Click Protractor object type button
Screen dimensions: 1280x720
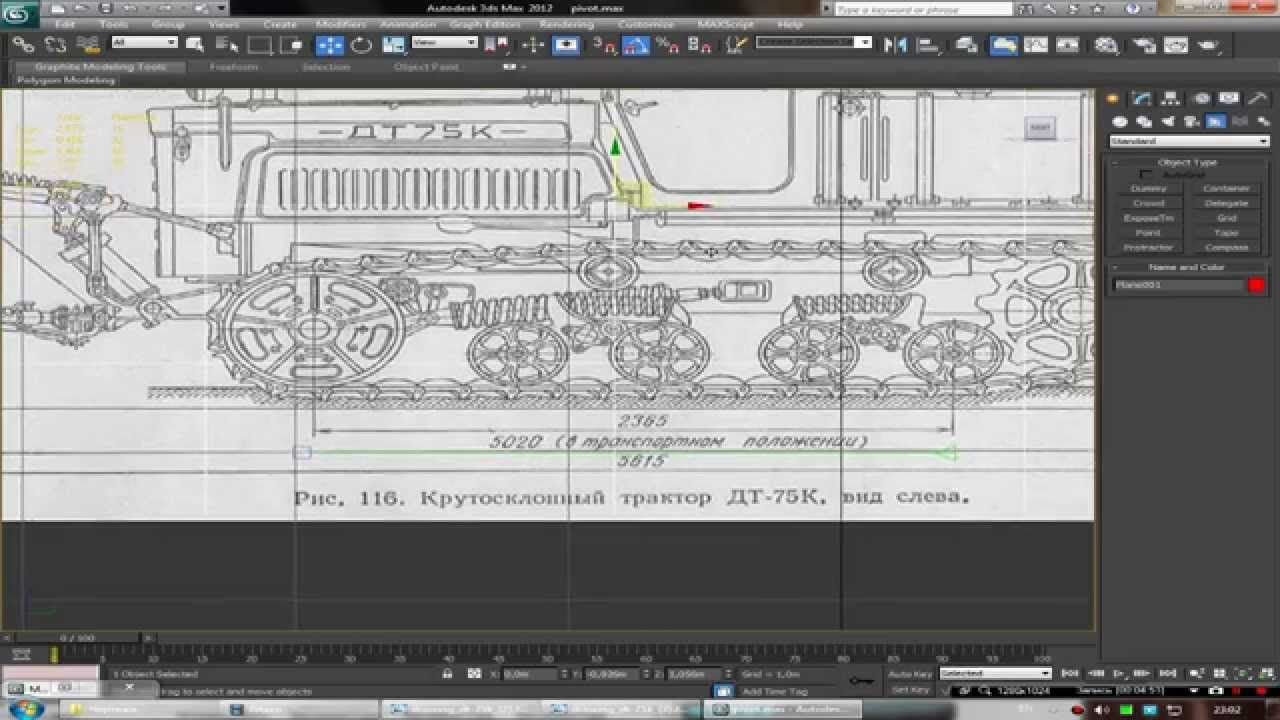[1148, 247]
